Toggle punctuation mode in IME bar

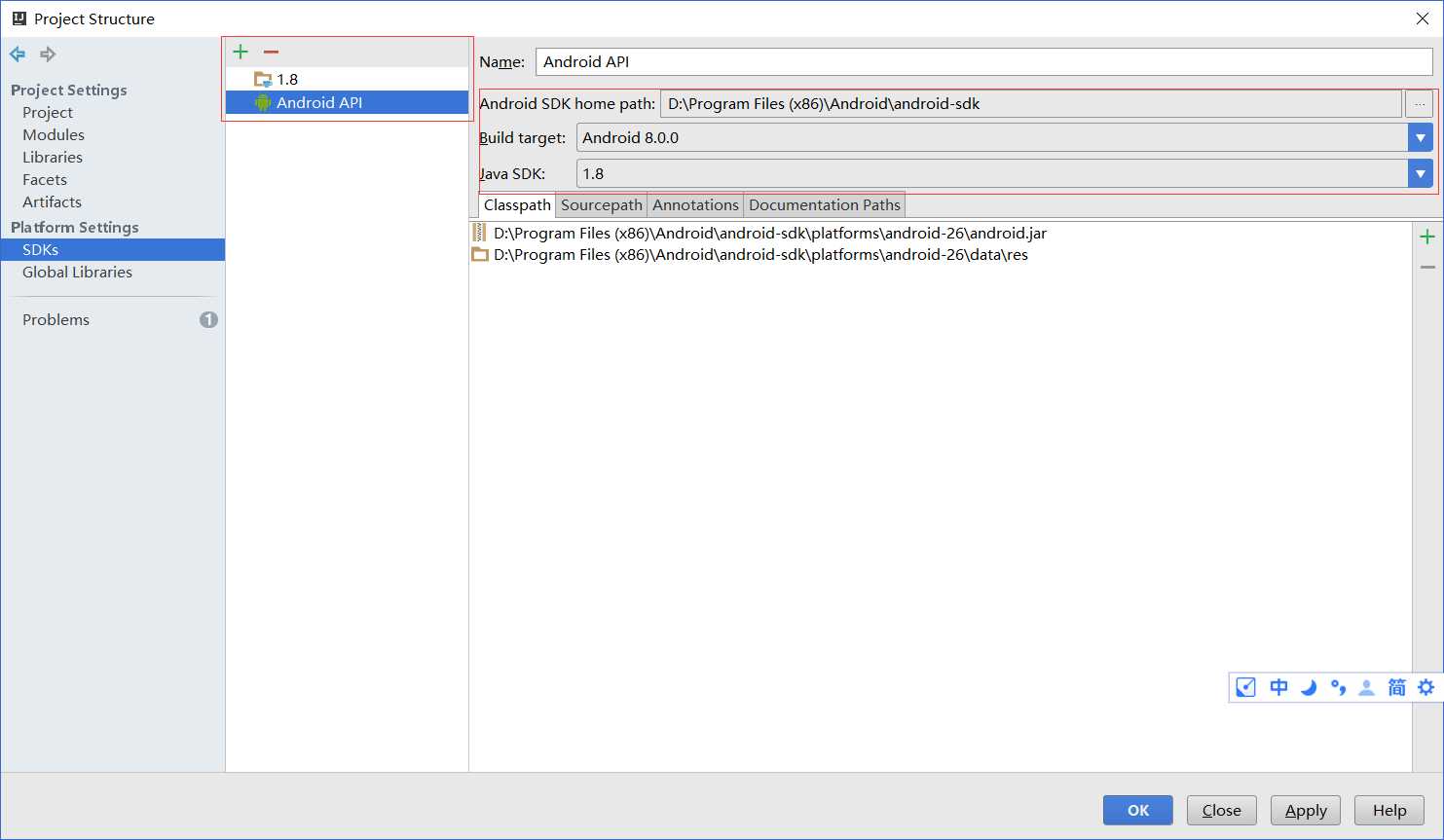tap(1338, 687)
